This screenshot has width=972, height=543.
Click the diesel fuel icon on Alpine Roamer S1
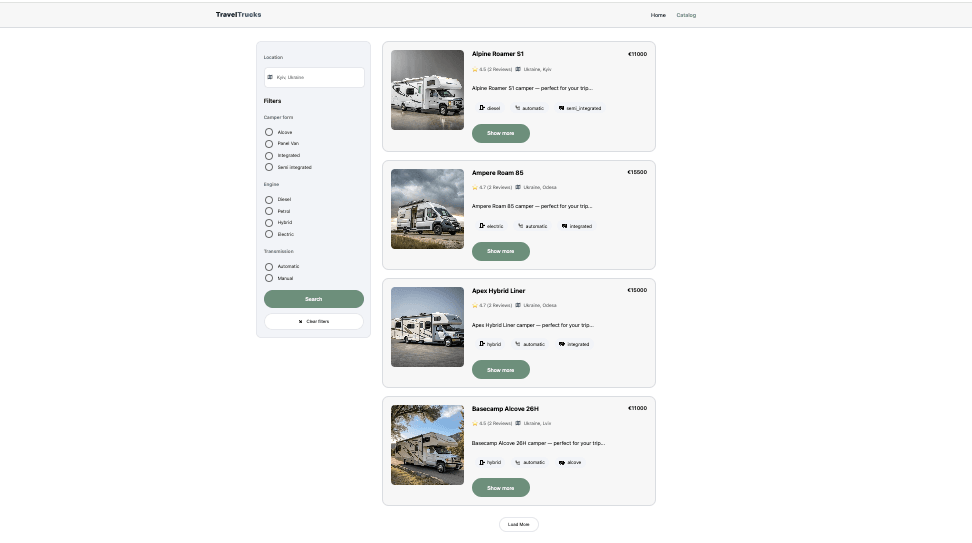pos(482,108)
